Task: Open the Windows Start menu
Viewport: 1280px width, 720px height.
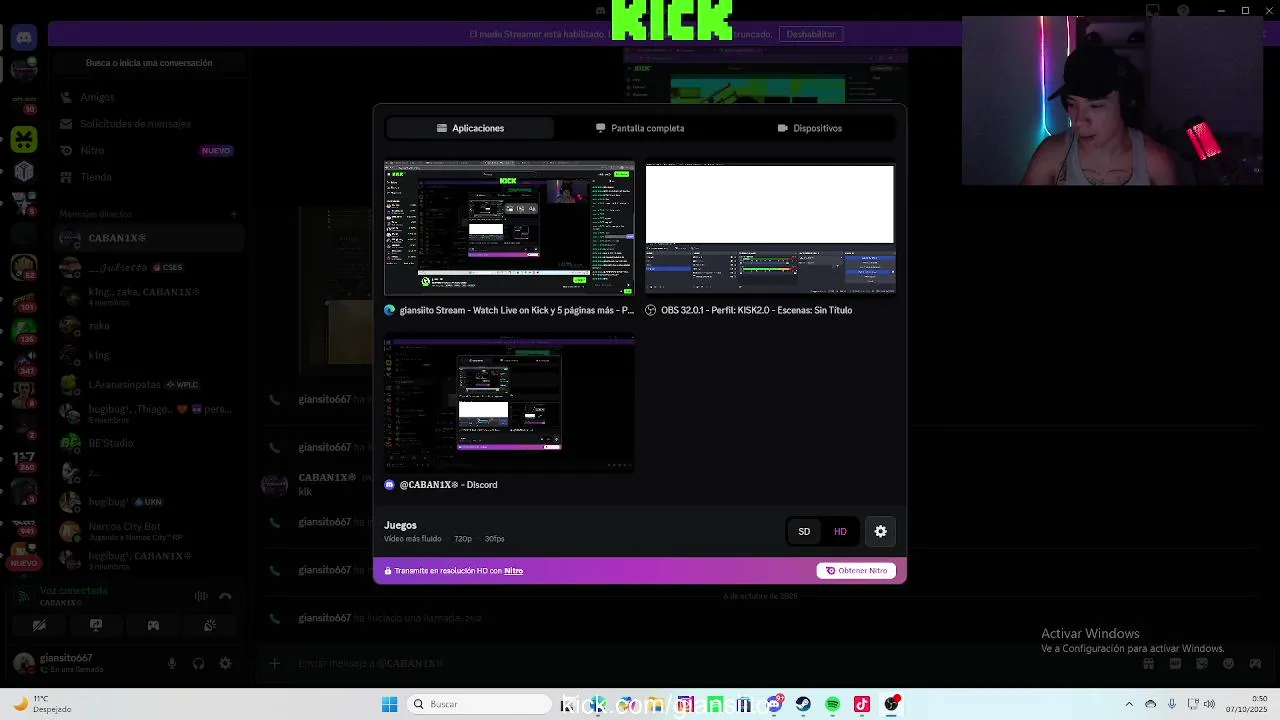Action: pos(390,704)
